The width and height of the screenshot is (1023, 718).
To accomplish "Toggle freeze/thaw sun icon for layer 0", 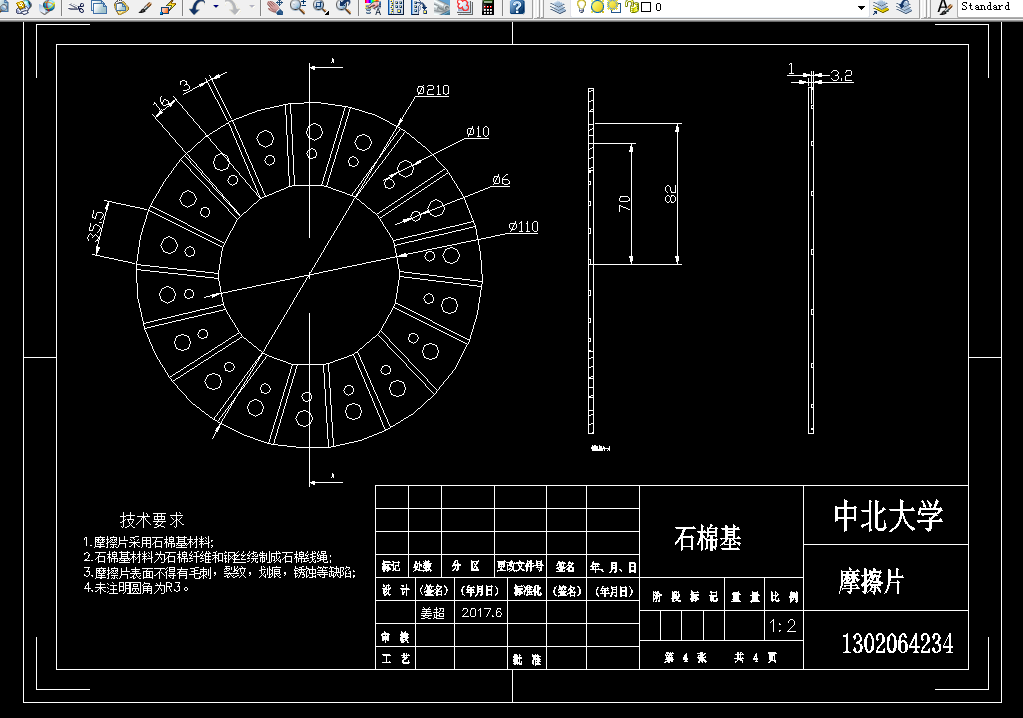I will (x=597, y=7).
